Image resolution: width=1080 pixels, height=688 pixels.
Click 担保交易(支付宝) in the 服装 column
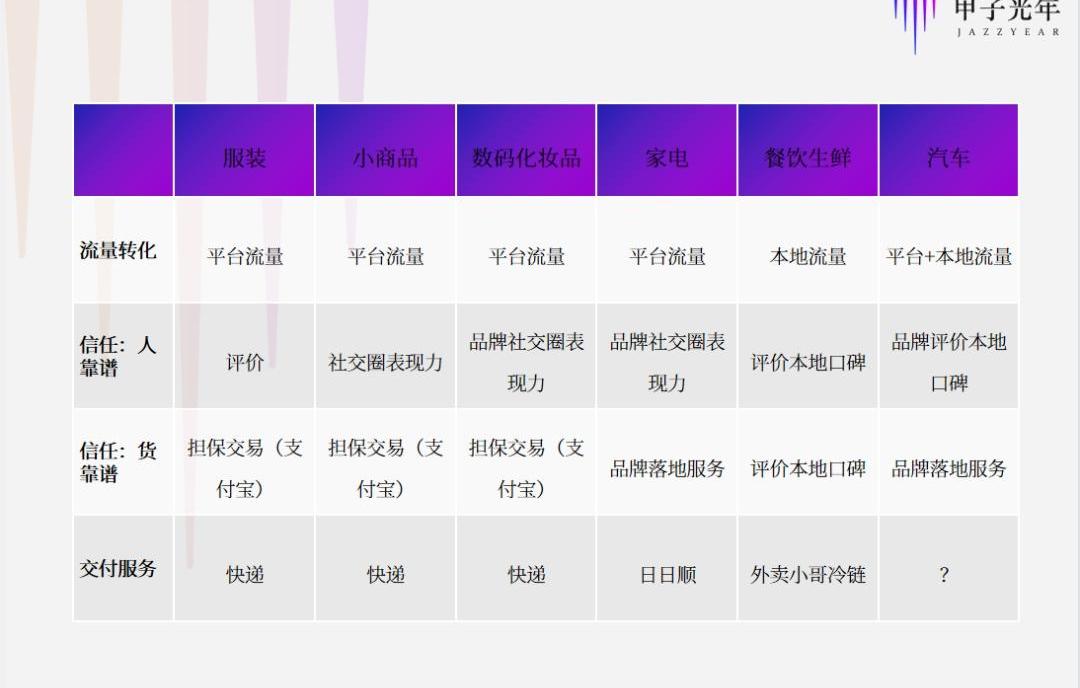(245, 468)
